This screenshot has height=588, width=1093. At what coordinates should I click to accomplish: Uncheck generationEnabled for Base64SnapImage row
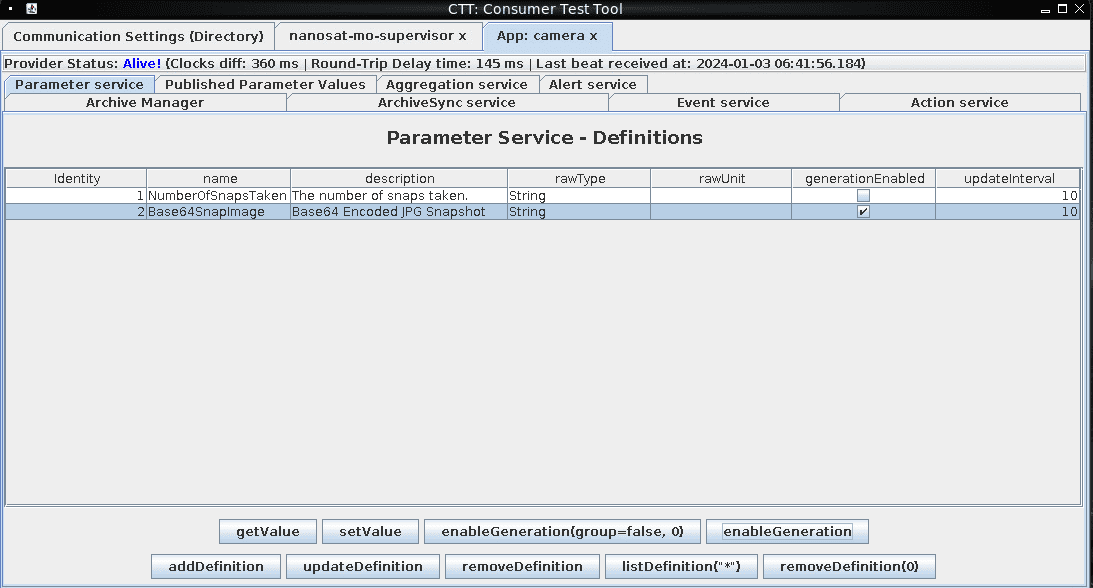click(x=863, y=212)
